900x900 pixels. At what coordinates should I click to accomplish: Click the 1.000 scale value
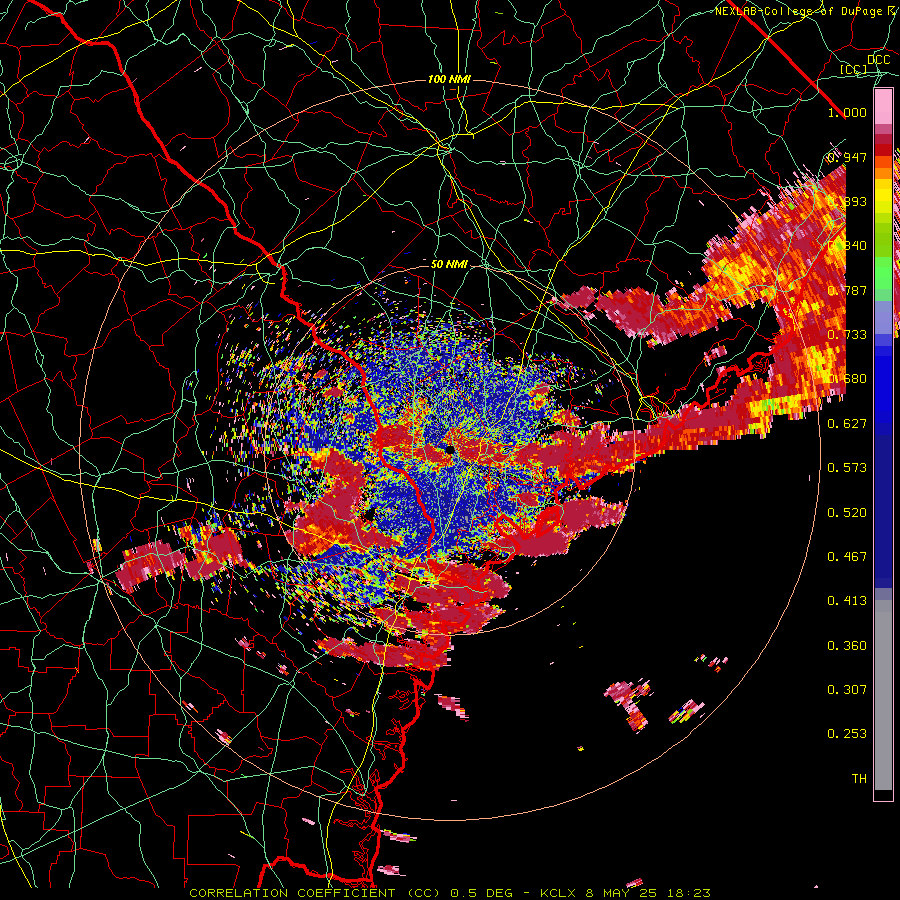pos(847,112)
